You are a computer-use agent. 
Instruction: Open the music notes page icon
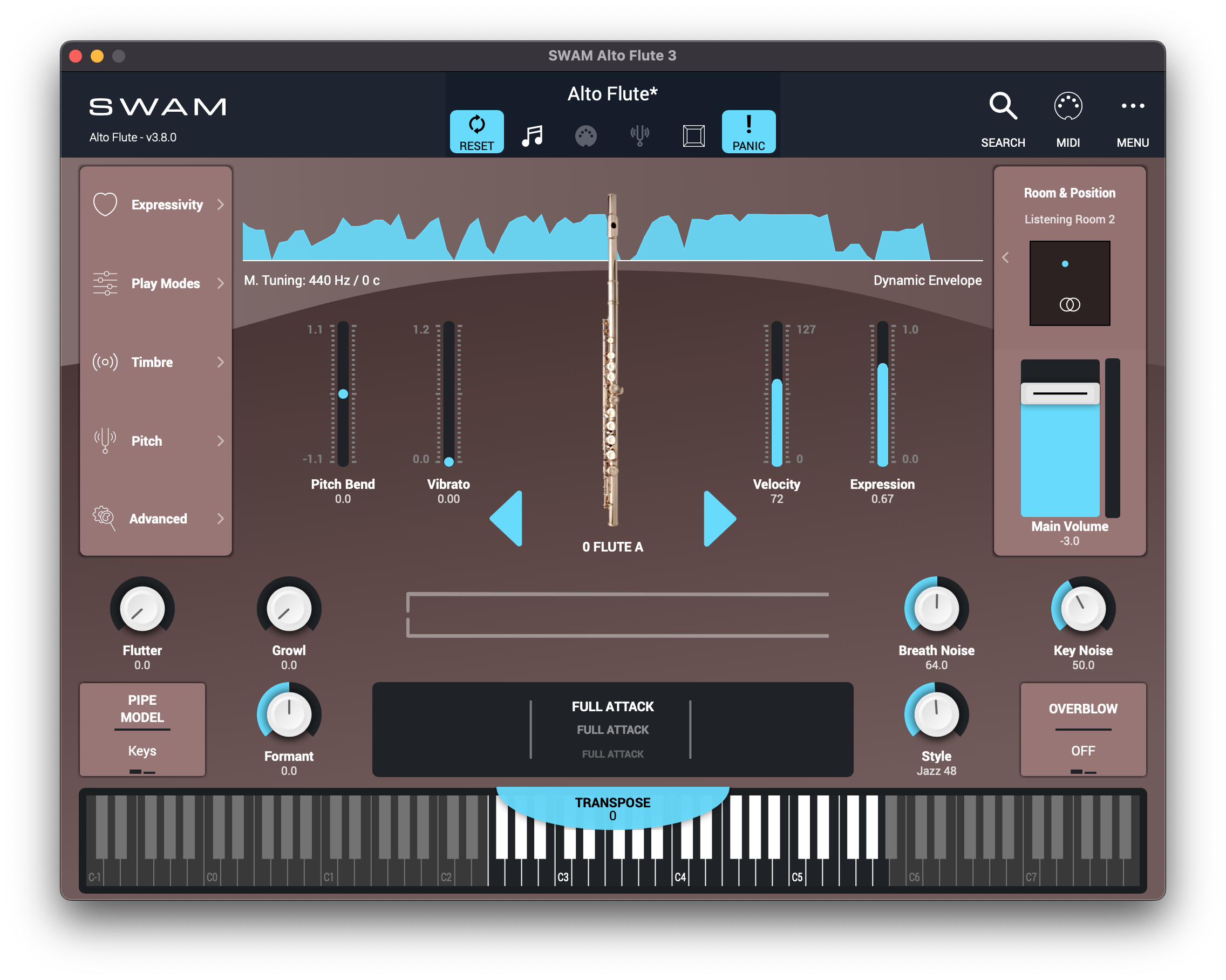532,136
